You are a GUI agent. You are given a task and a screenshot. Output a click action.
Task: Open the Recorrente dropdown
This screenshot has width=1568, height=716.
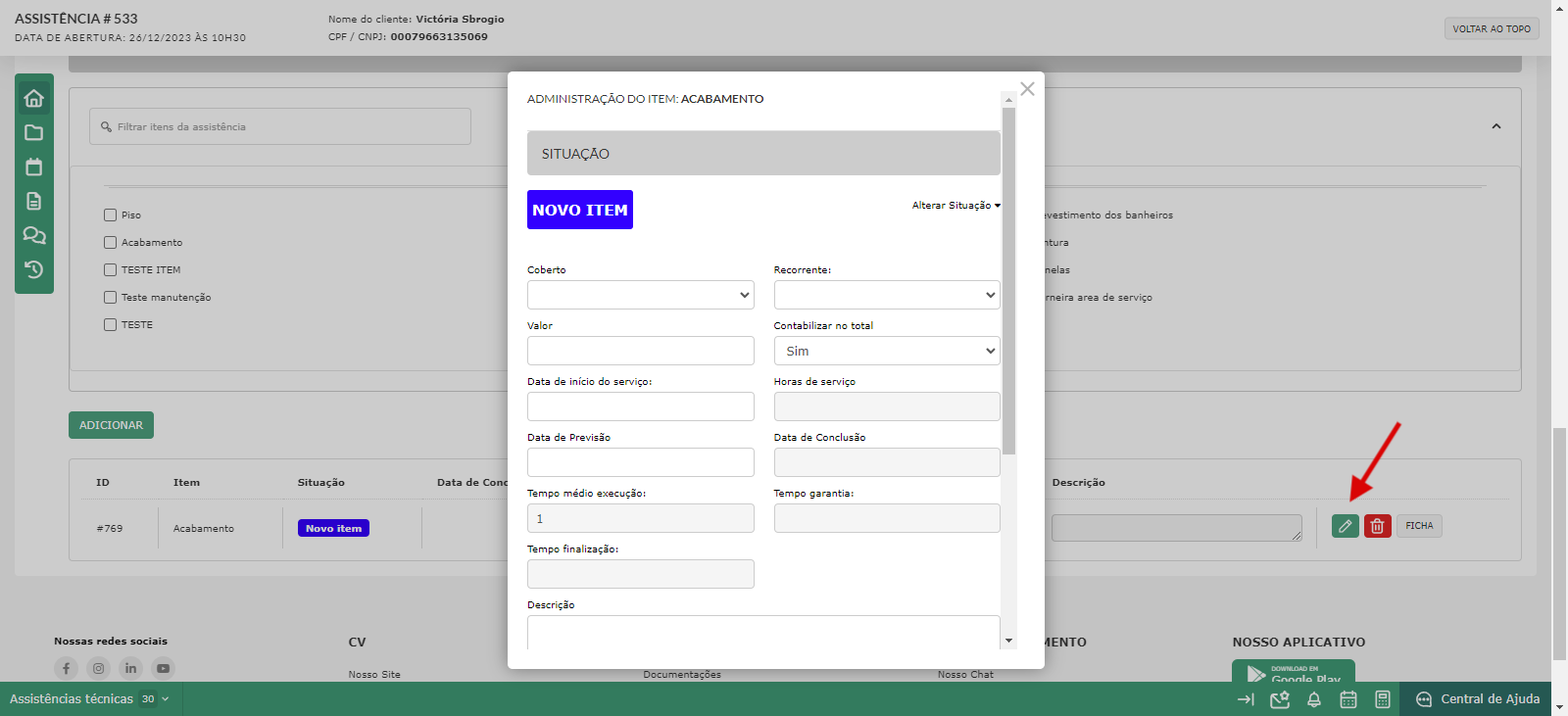(x=887, y=295)
